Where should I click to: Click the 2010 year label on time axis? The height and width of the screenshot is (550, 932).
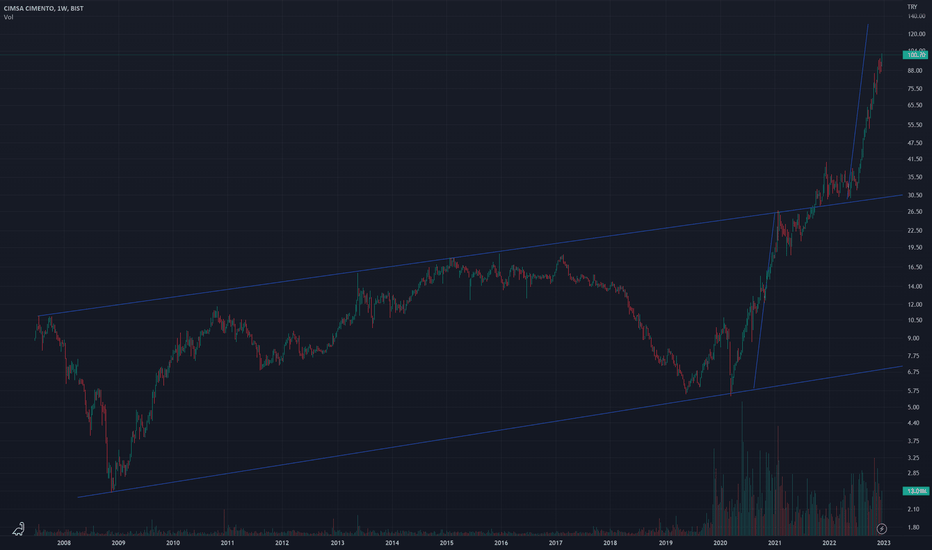pyautogui.click(x=173, y=543)
